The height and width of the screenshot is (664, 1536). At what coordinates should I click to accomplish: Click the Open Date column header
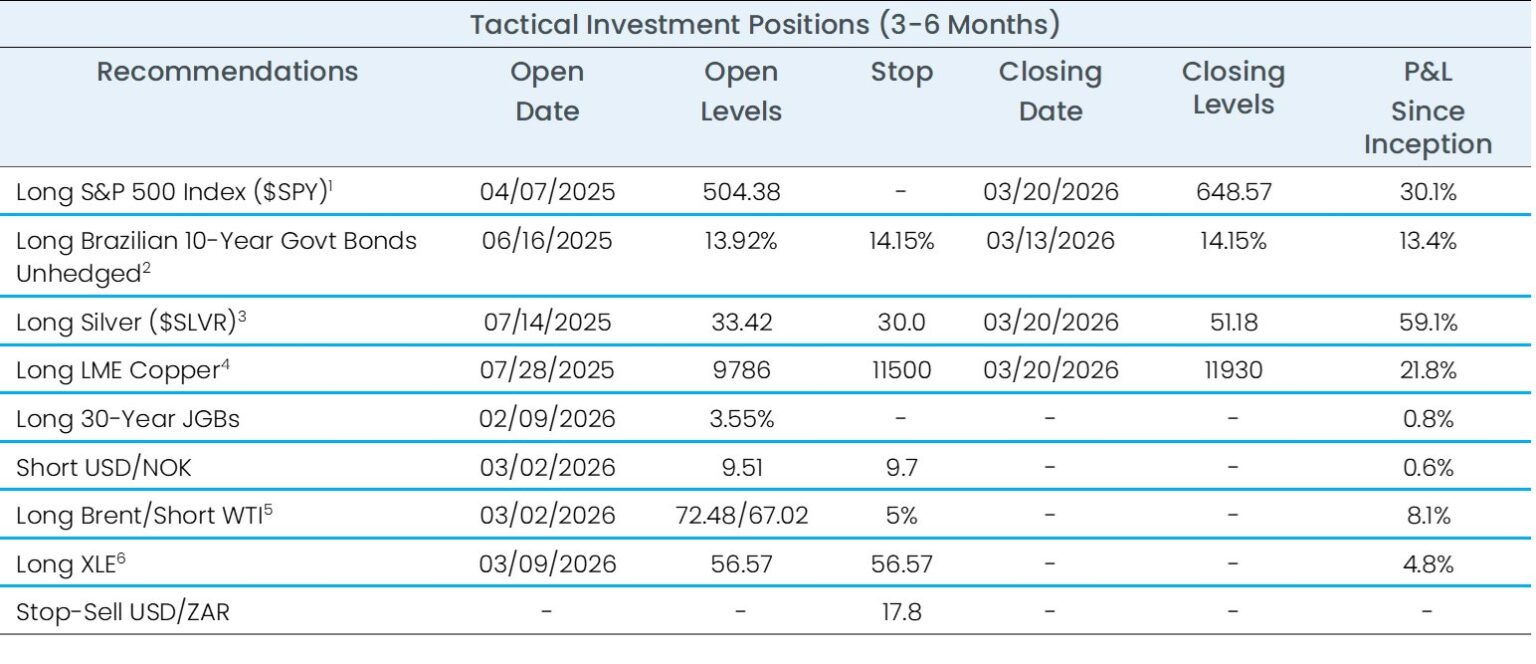point(546,91)
